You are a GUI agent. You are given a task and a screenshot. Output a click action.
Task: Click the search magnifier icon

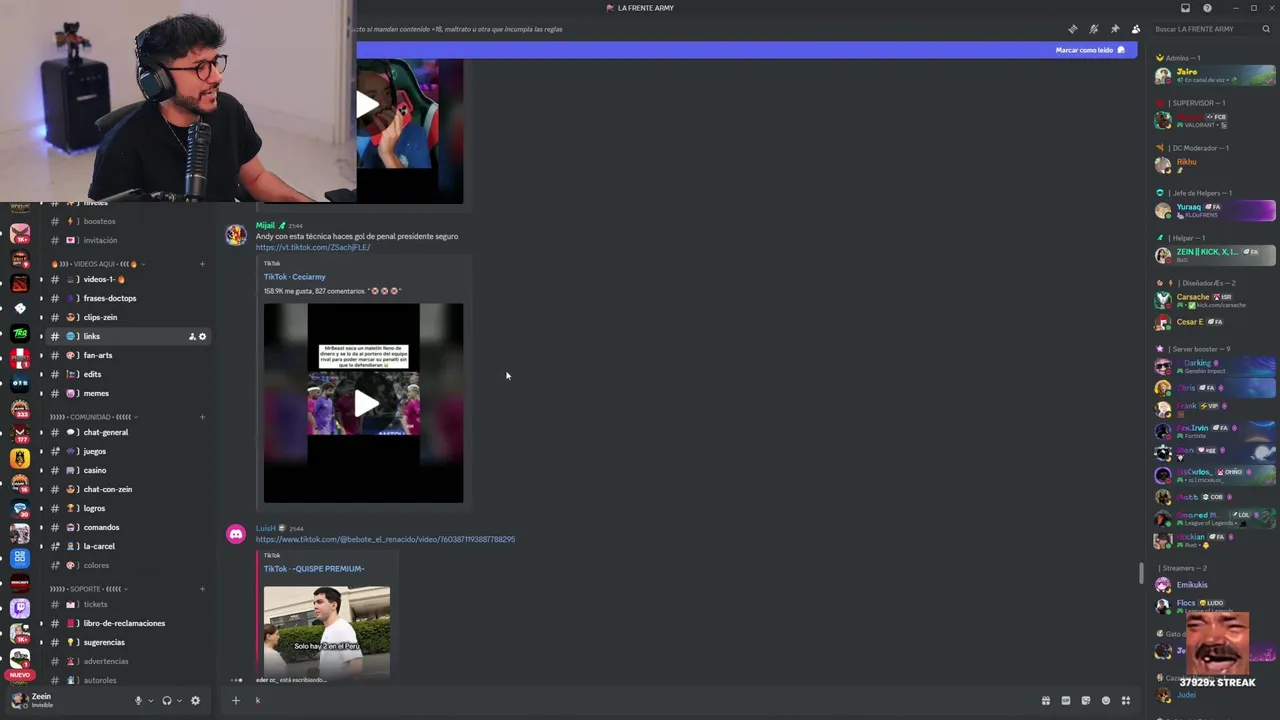coord(1266,29)
